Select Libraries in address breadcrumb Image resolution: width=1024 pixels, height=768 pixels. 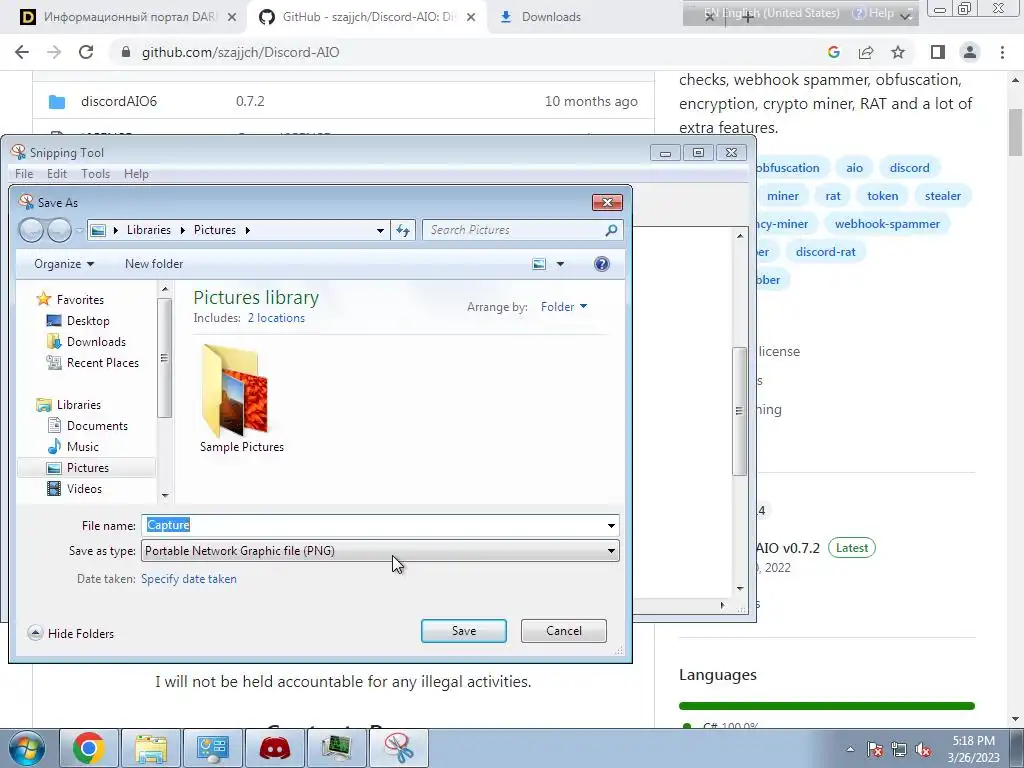tap(149, 230)
